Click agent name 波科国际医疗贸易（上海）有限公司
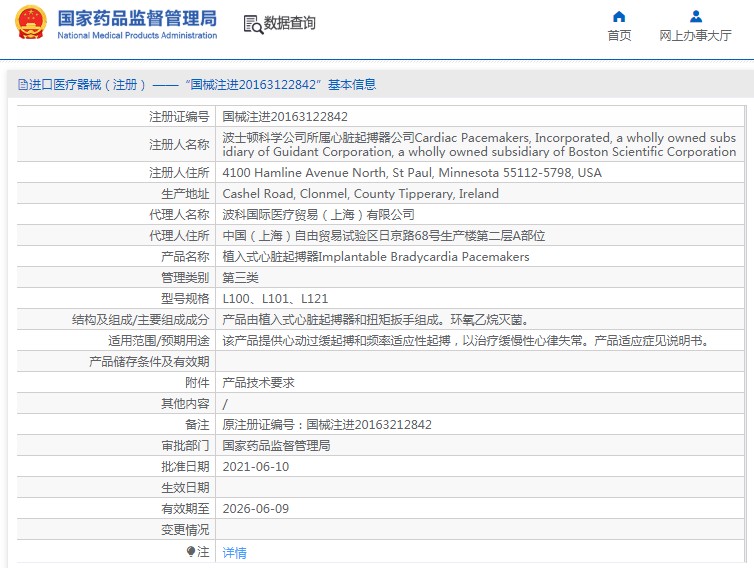This screenshot has height=568, width=754. point(318,215)
